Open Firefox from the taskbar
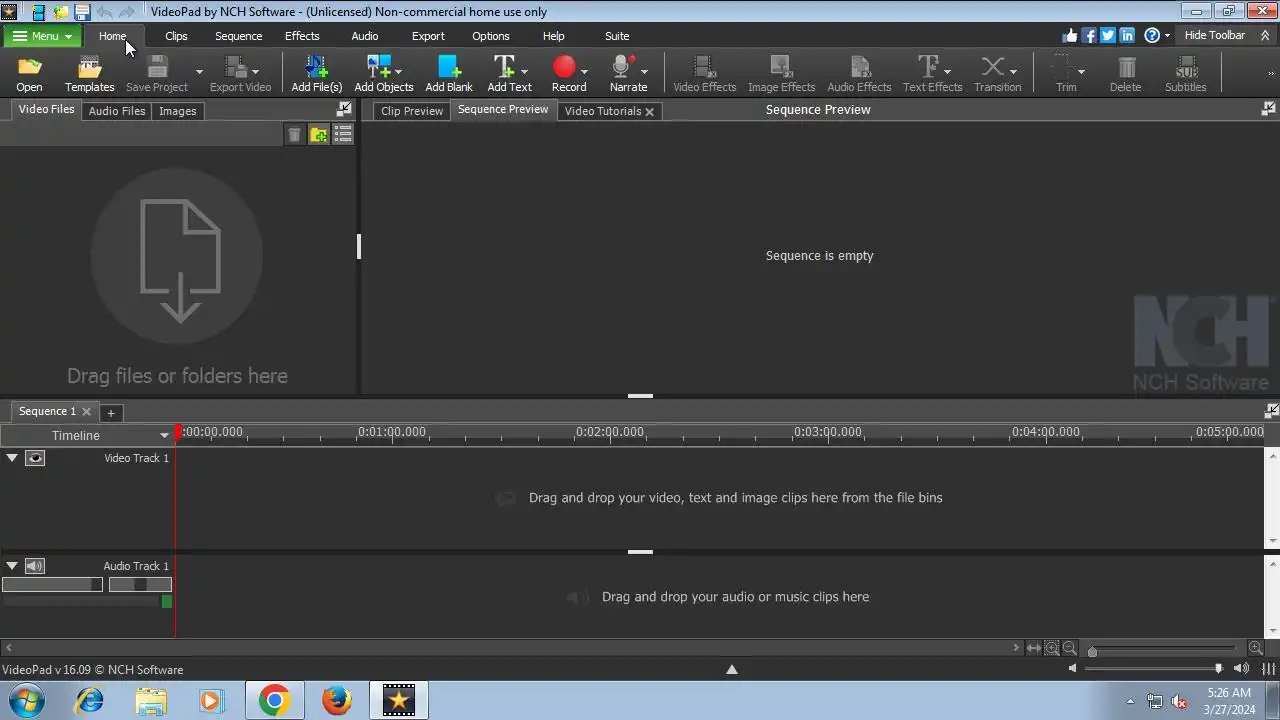Screen dimensions: 1280x720 click(337, 701)
